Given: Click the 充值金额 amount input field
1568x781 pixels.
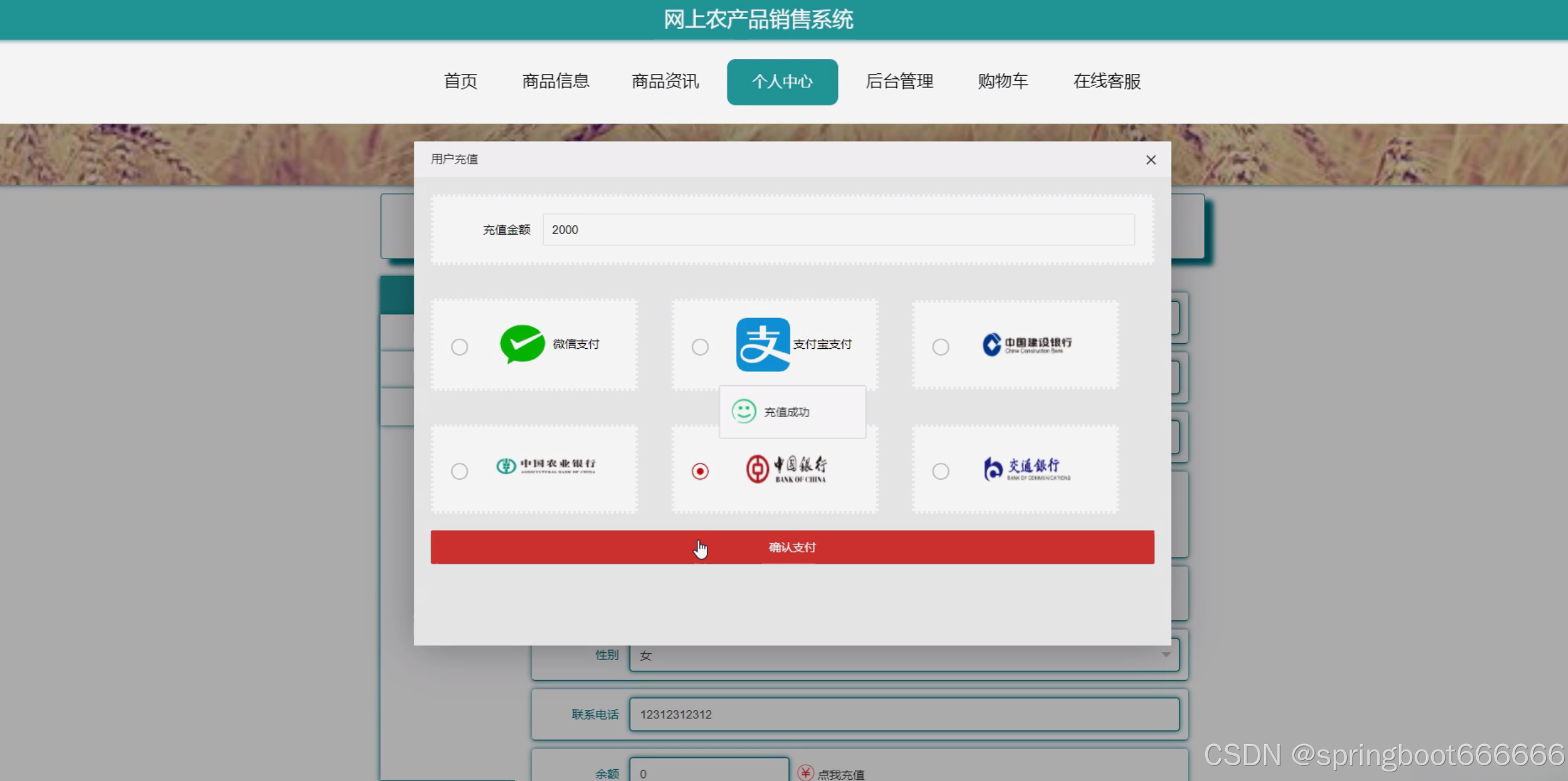Looking at the screenshot, I should click(838, 230).
